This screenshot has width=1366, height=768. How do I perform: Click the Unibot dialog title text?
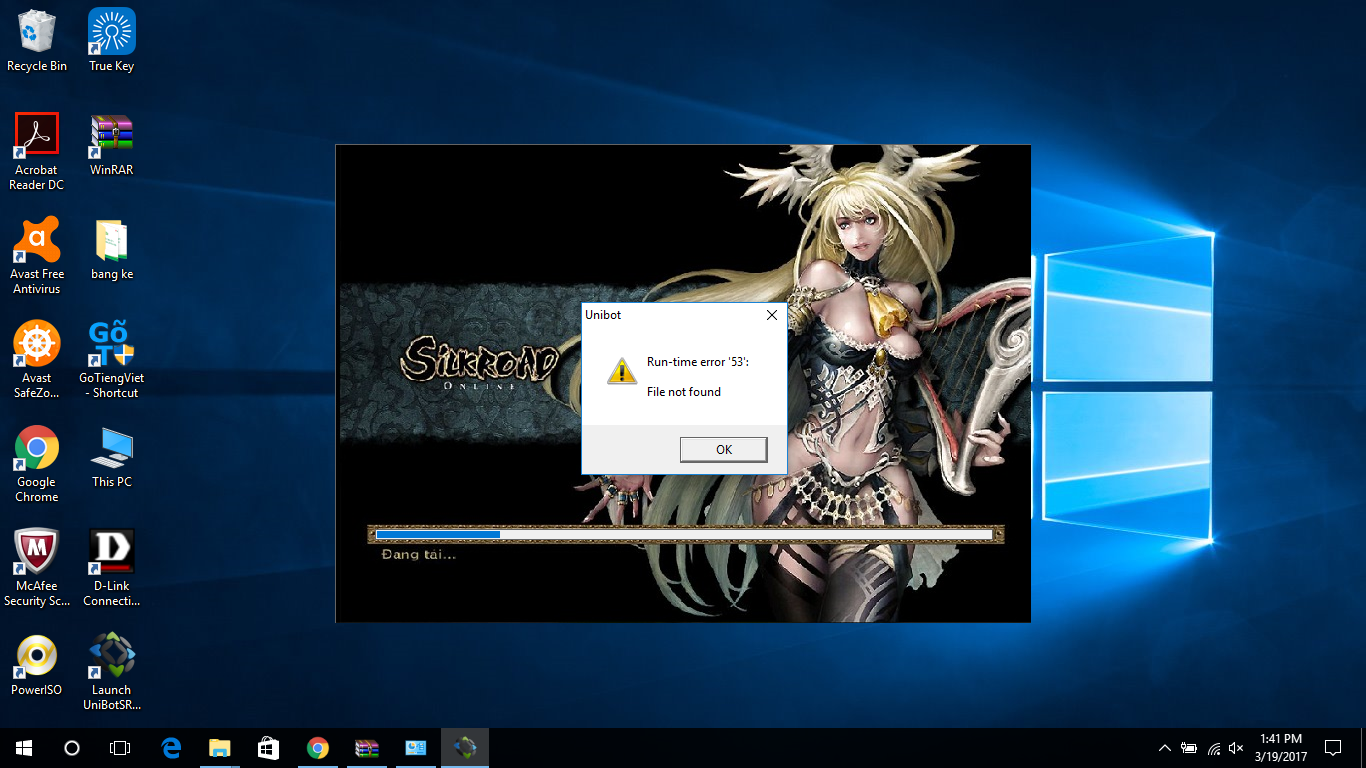(603, 315)
